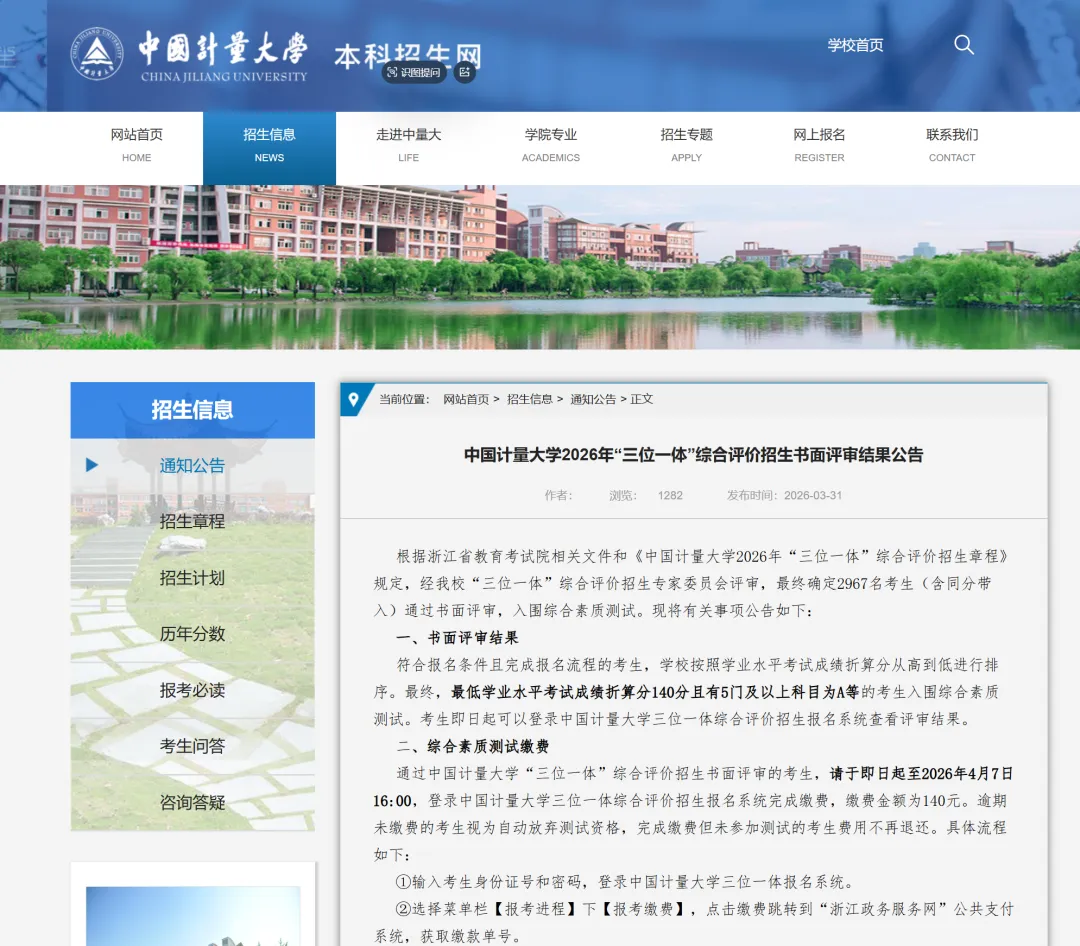
Task: Click the heading 二、综合素质测试缴费
Action: coord(472,746)
